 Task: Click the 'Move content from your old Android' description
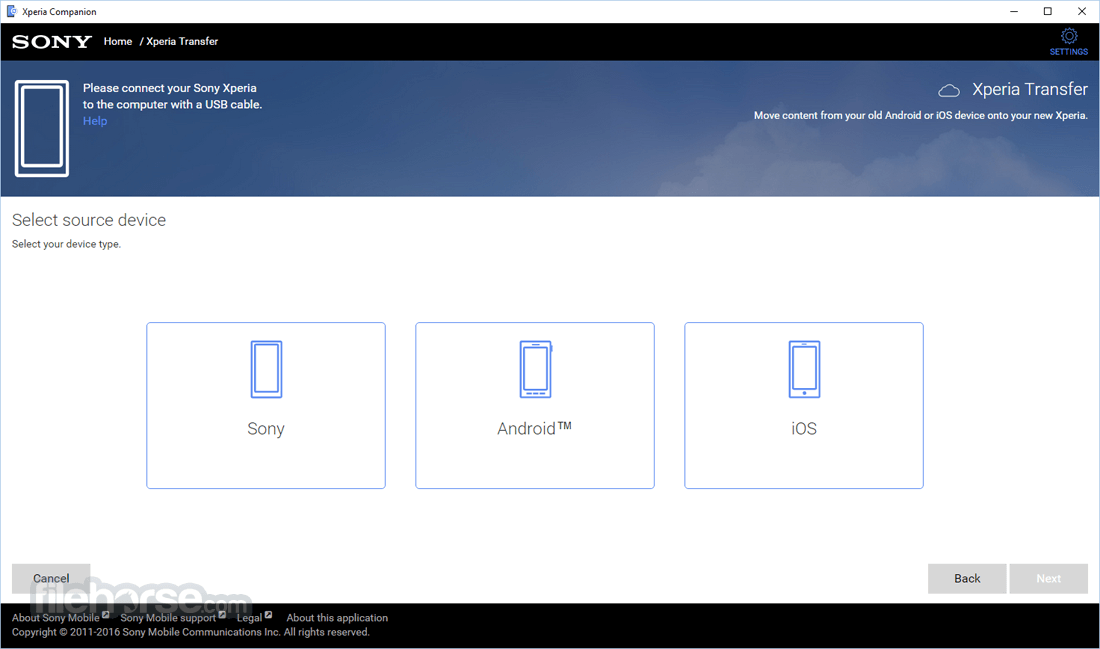(x=920, y=115)
